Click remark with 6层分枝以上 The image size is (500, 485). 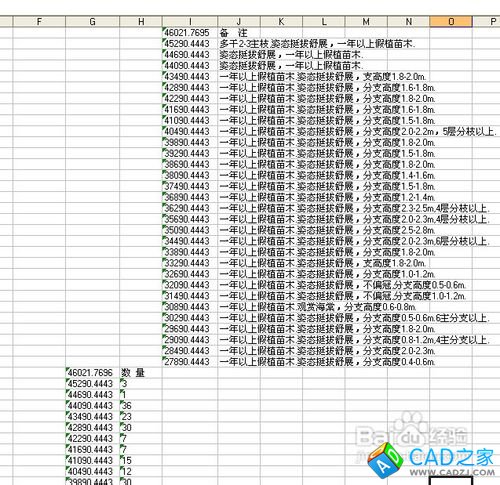[x=354, y=241]
